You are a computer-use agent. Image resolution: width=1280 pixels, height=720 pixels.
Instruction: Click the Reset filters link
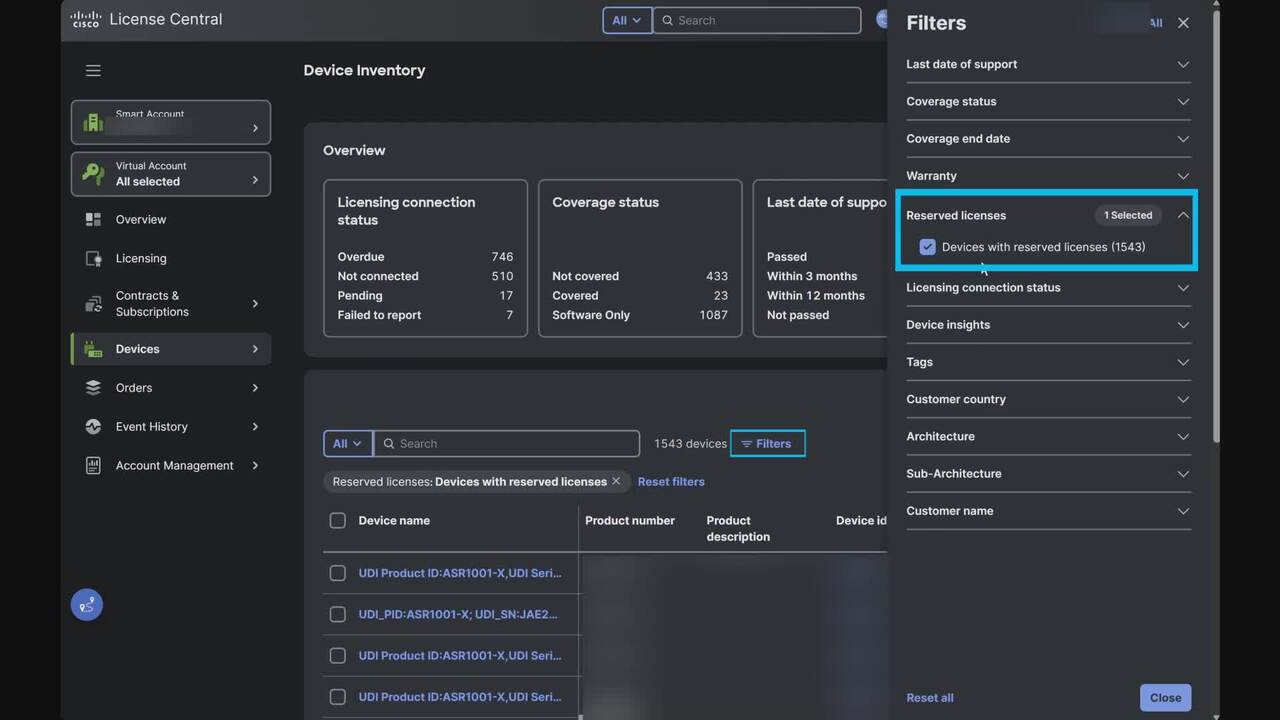[x=671, y=482]
